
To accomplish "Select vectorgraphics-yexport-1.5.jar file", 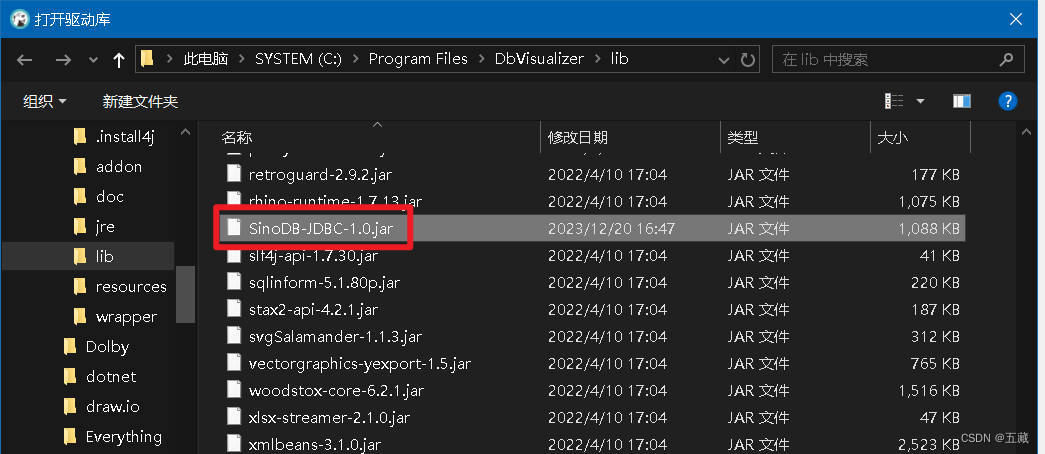I will point(360,363).
